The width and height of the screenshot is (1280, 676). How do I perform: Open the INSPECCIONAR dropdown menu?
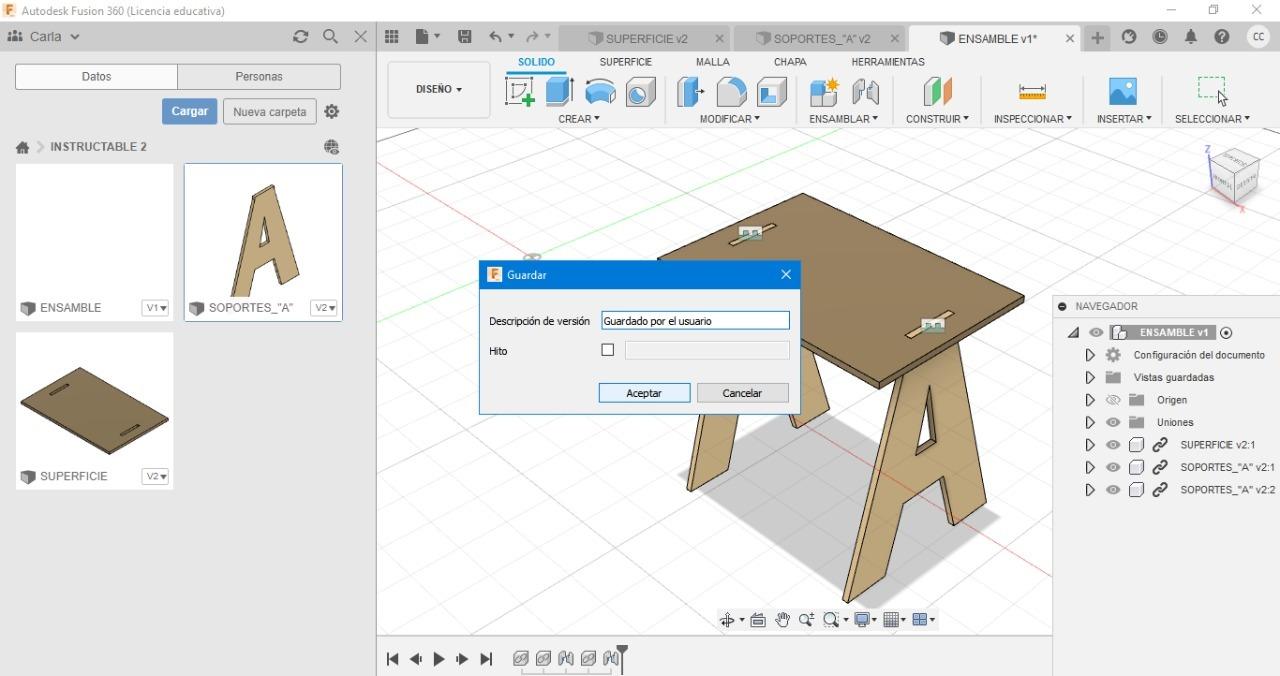tap(1033, 119)
